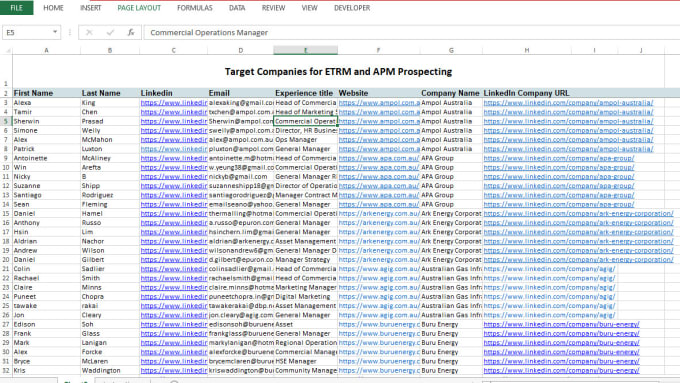This screenshot has width=680, height=383.
Task: Open Alexa King's LinkedIn link
Action: pos(173,103)
